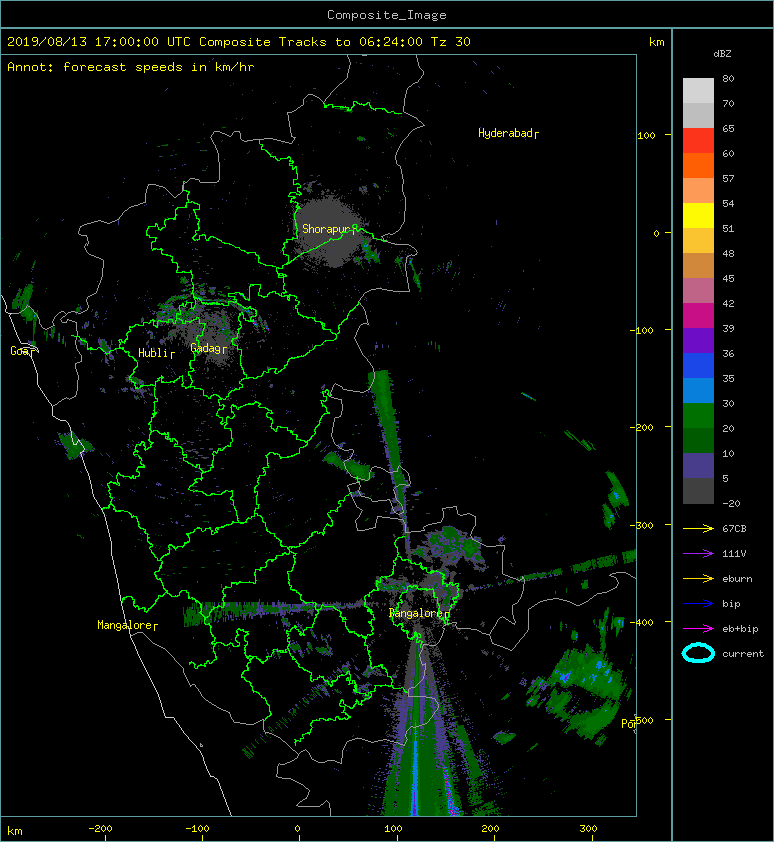Click the cyan 'current' ellipse in the legend
The height and width of the screenshot is (842, 774).
[x=698, y=653]
